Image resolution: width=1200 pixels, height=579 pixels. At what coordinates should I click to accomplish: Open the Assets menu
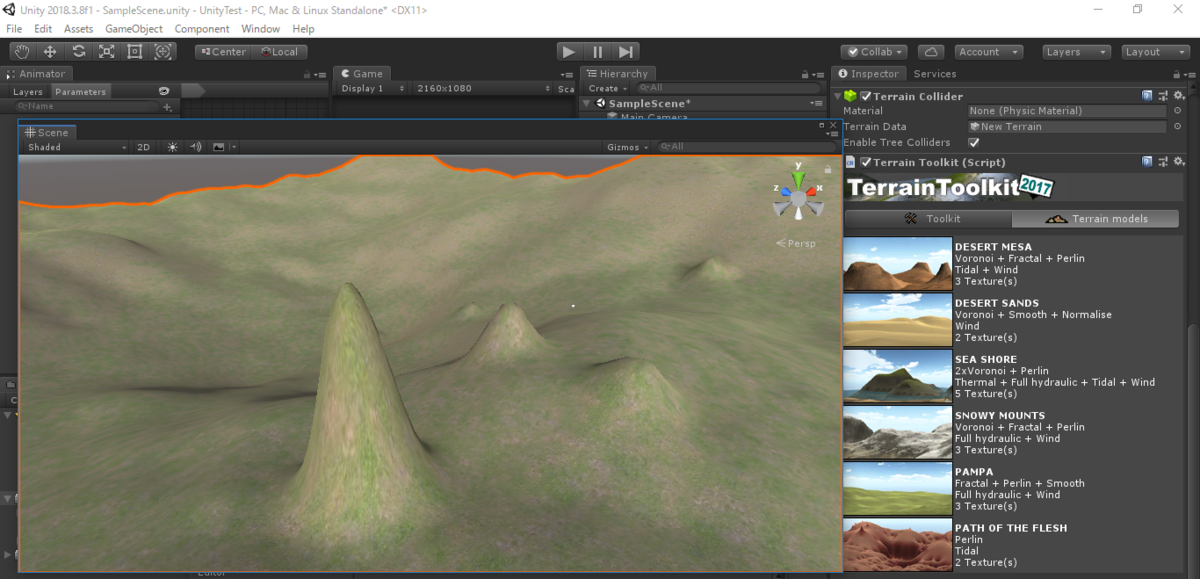[79, 29]
